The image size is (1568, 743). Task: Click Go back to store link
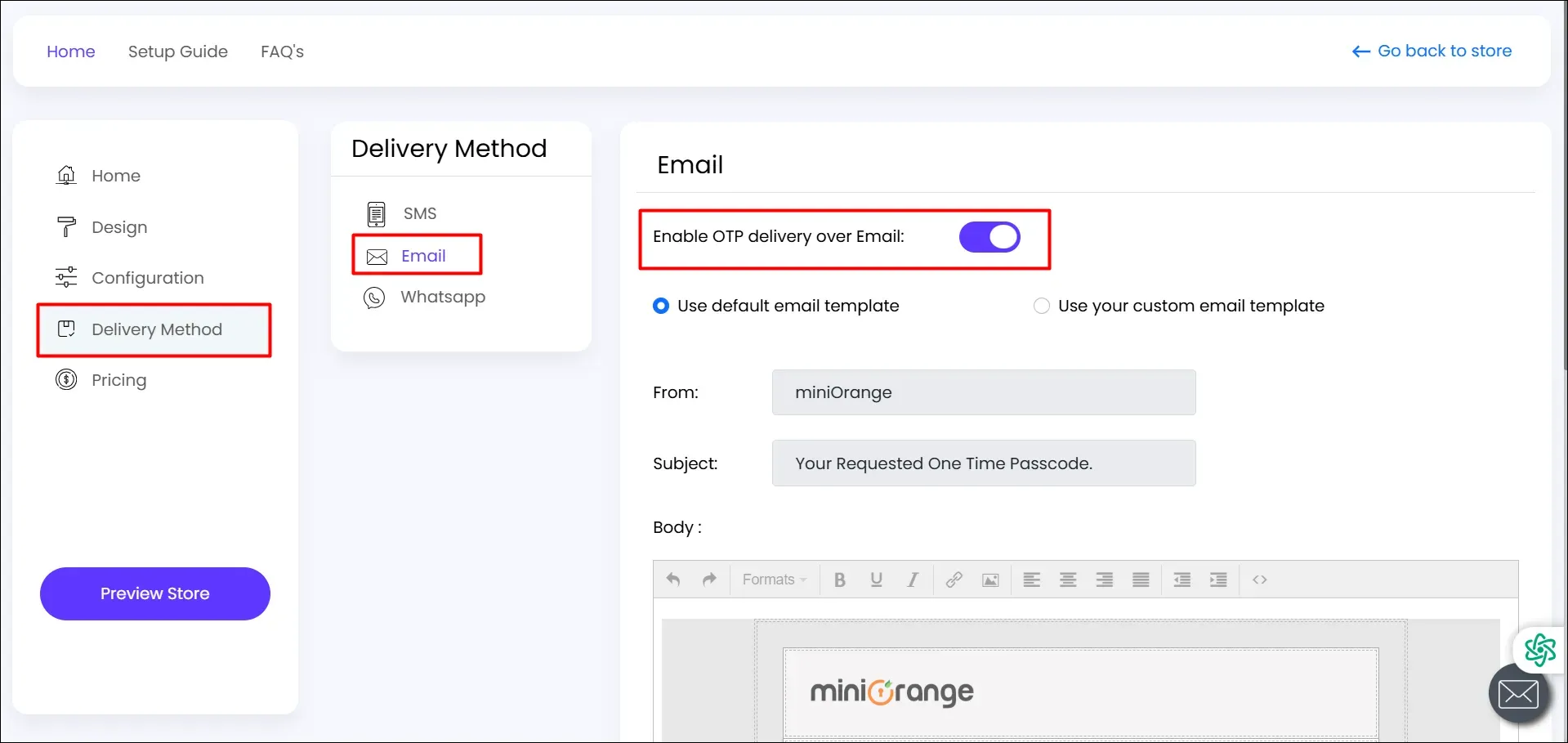tap(1432, 51)
